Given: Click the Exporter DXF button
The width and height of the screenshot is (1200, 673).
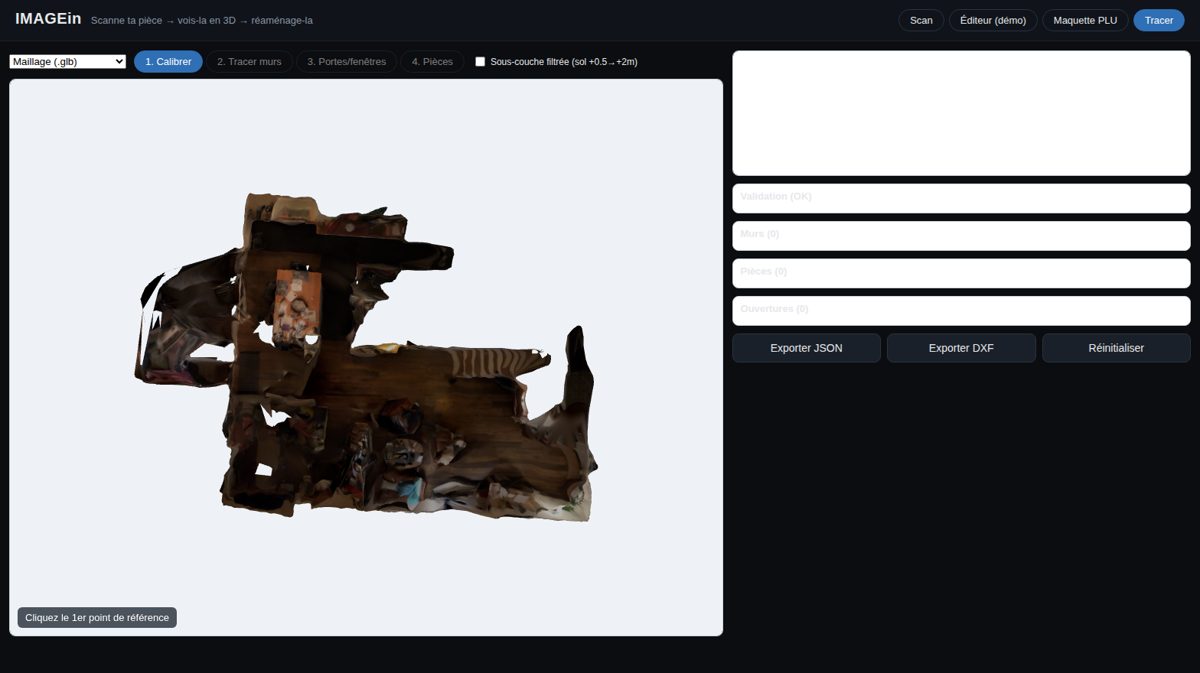Looking at the screenshot, I should pos(961,348).
